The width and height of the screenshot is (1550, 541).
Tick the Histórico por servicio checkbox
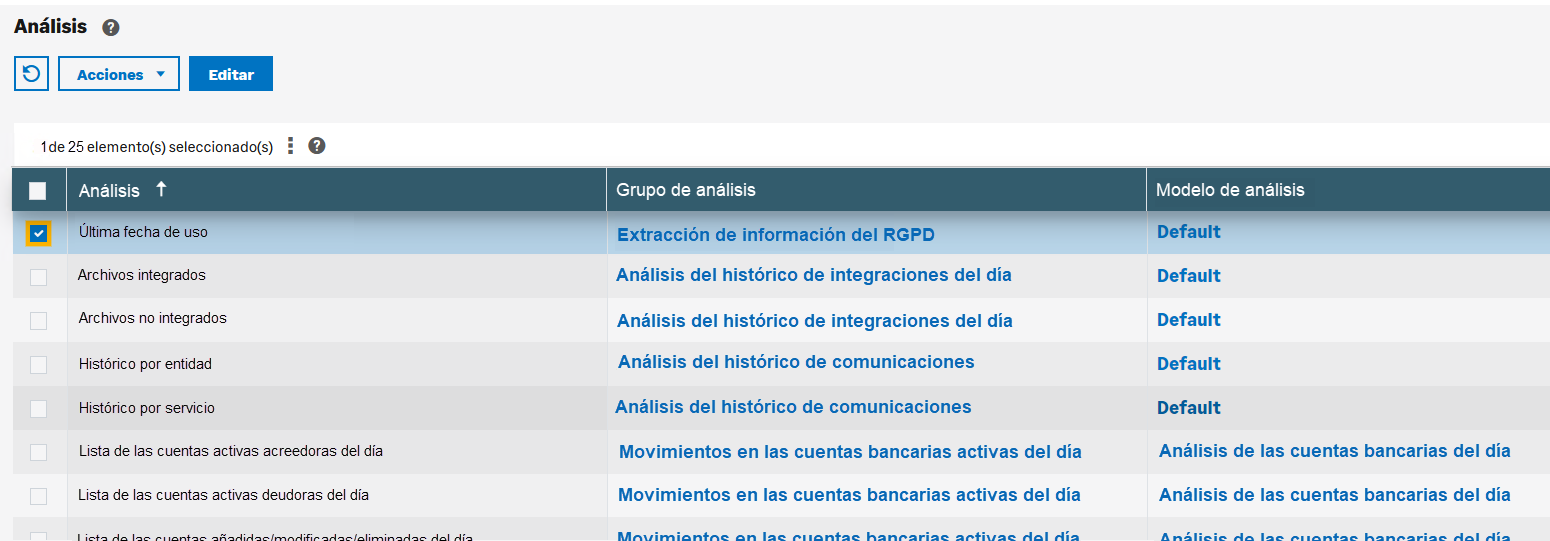pos(38,409)
